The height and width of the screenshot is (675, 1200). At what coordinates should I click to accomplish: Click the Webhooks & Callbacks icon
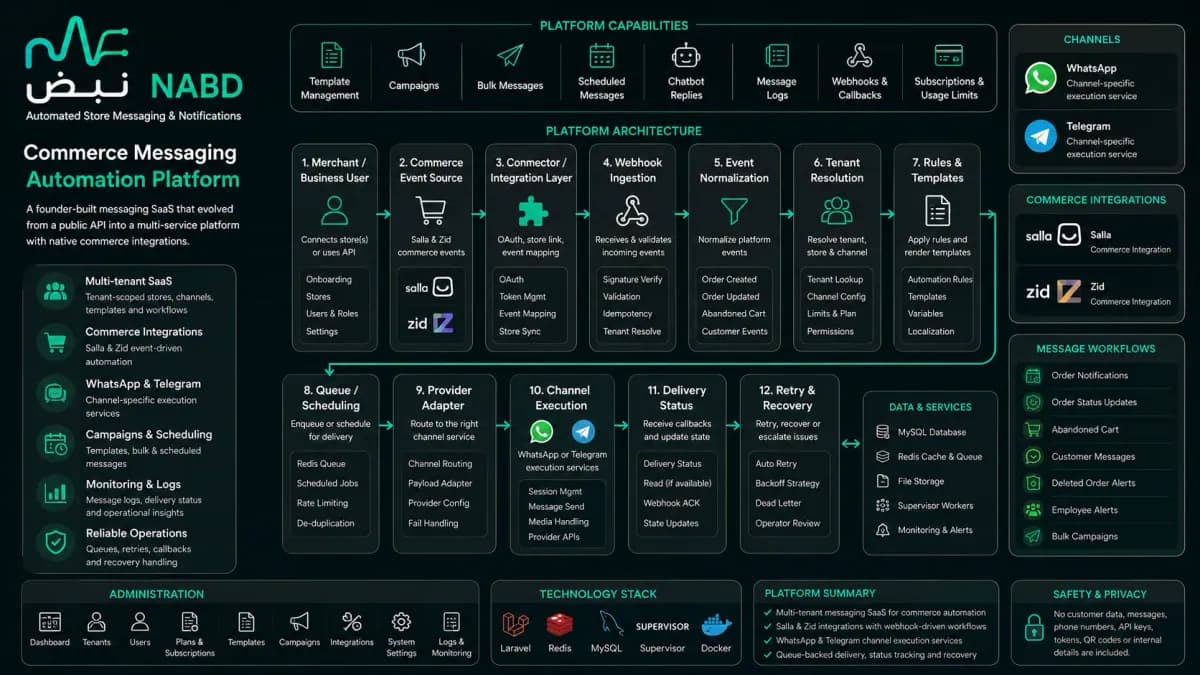point(859,56)
